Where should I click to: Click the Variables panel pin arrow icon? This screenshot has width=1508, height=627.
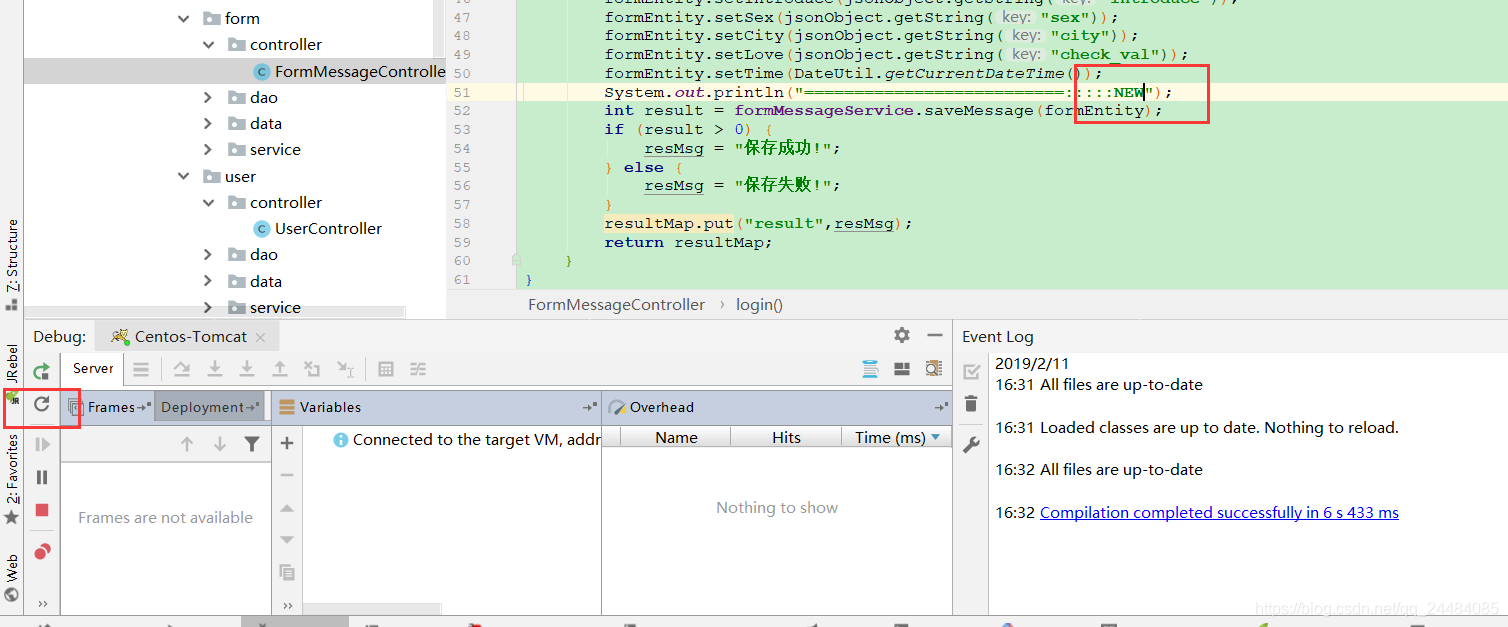click(590, 407)
